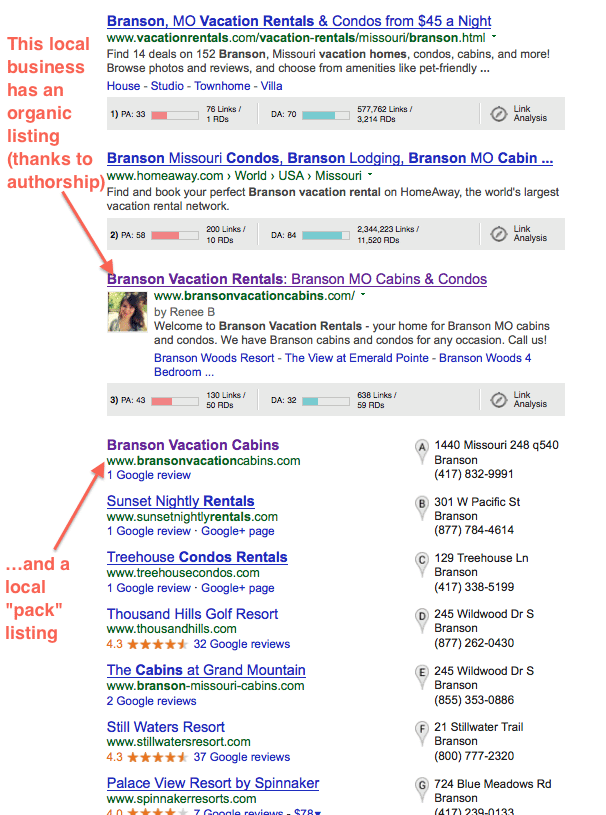Open Treehouse Condos Rentals local listing
Image resolution: width=606 pixels, height=815 pixels.
click(197, 557)
